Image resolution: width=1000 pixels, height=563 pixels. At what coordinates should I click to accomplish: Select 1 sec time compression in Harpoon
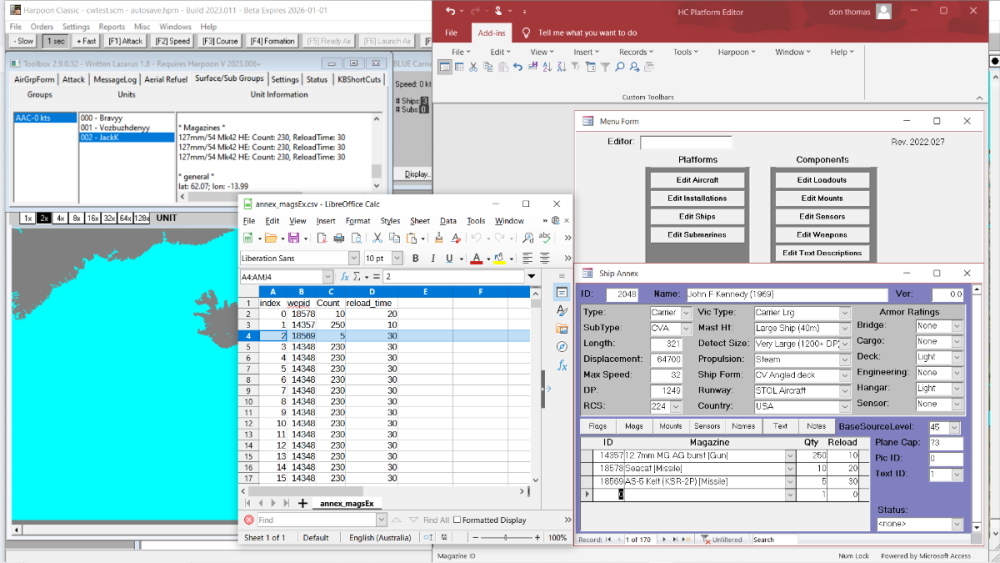55,41
